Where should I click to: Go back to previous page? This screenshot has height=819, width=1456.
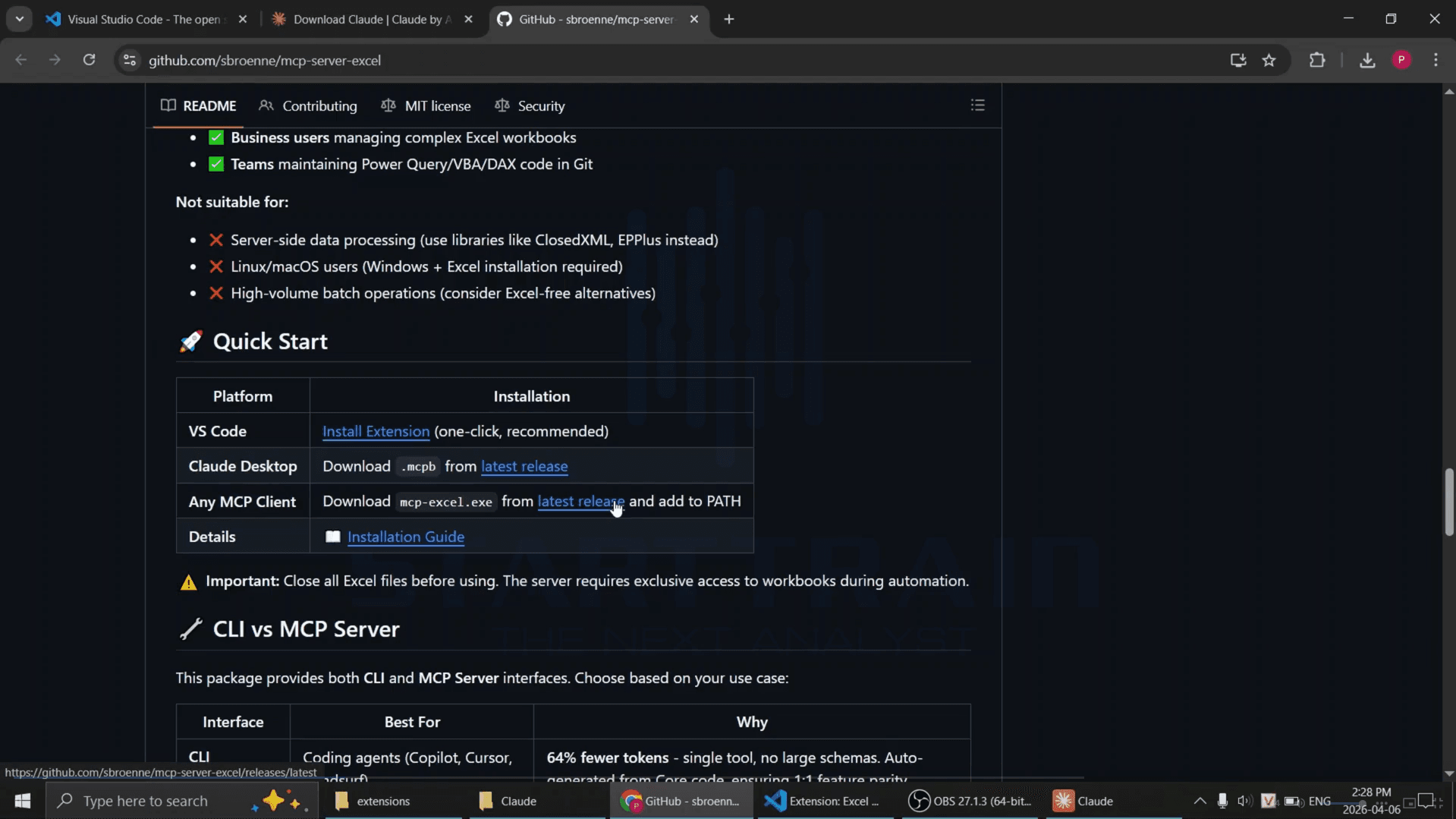tap(21, 60)
